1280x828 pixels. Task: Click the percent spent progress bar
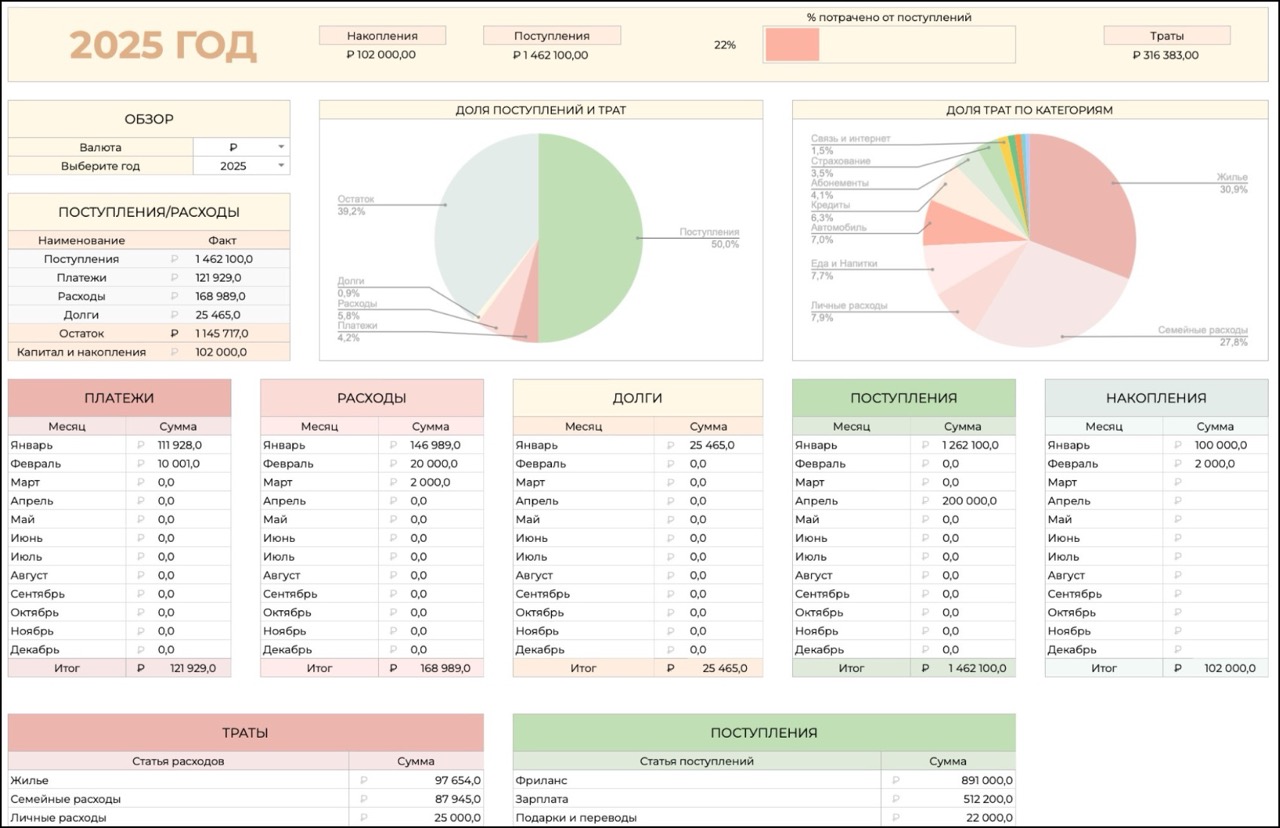[x=888, y=45]
